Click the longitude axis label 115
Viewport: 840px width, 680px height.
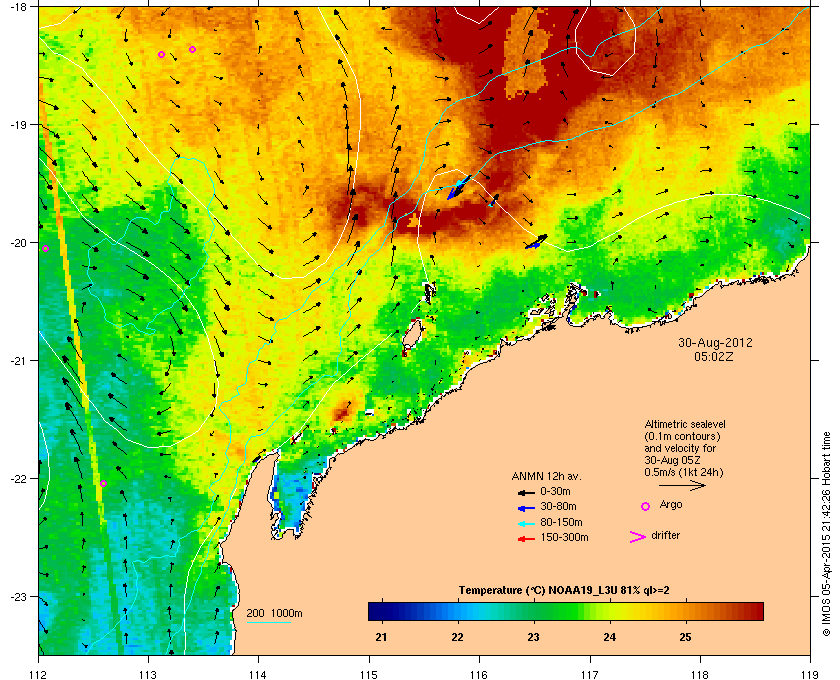(x=369, y=674)
